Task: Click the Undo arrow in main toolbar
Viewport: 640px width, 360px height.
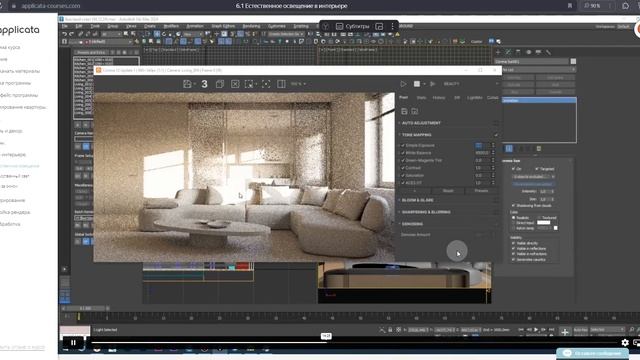Action: coord(64,34)
